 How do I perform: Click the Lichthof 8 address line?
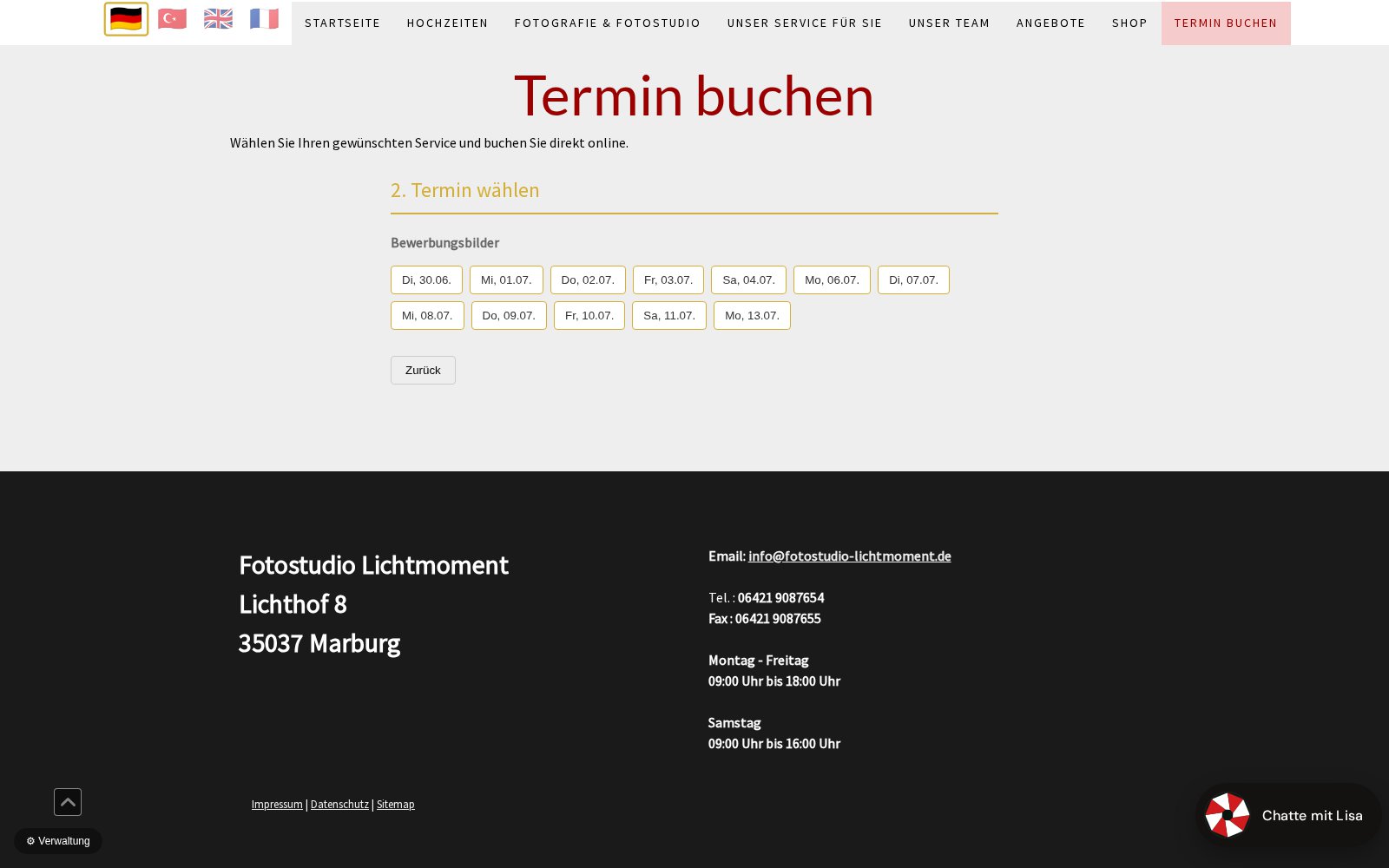click(293, 604)
